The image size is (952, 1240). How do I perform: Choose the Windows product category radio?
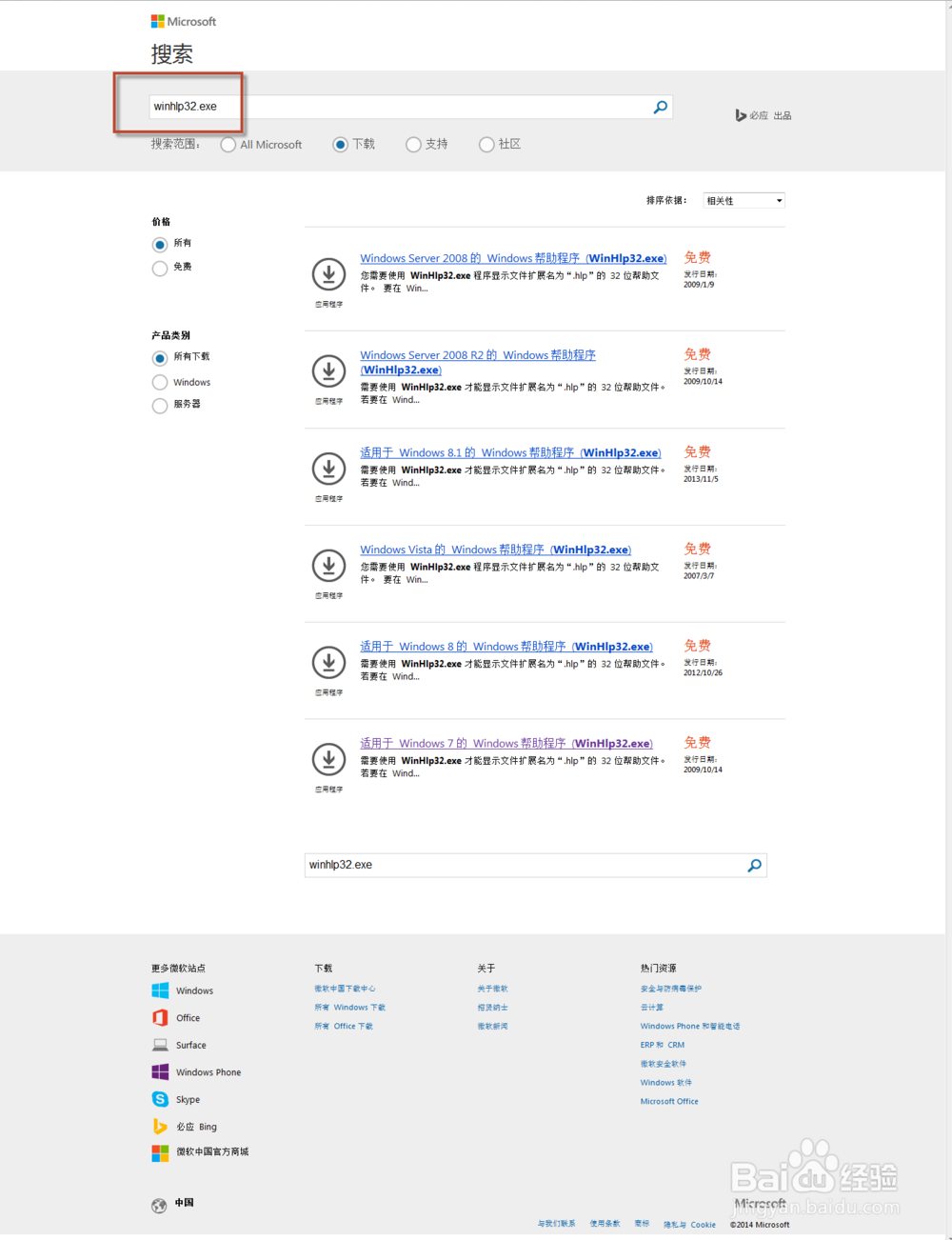coord(160,382)
